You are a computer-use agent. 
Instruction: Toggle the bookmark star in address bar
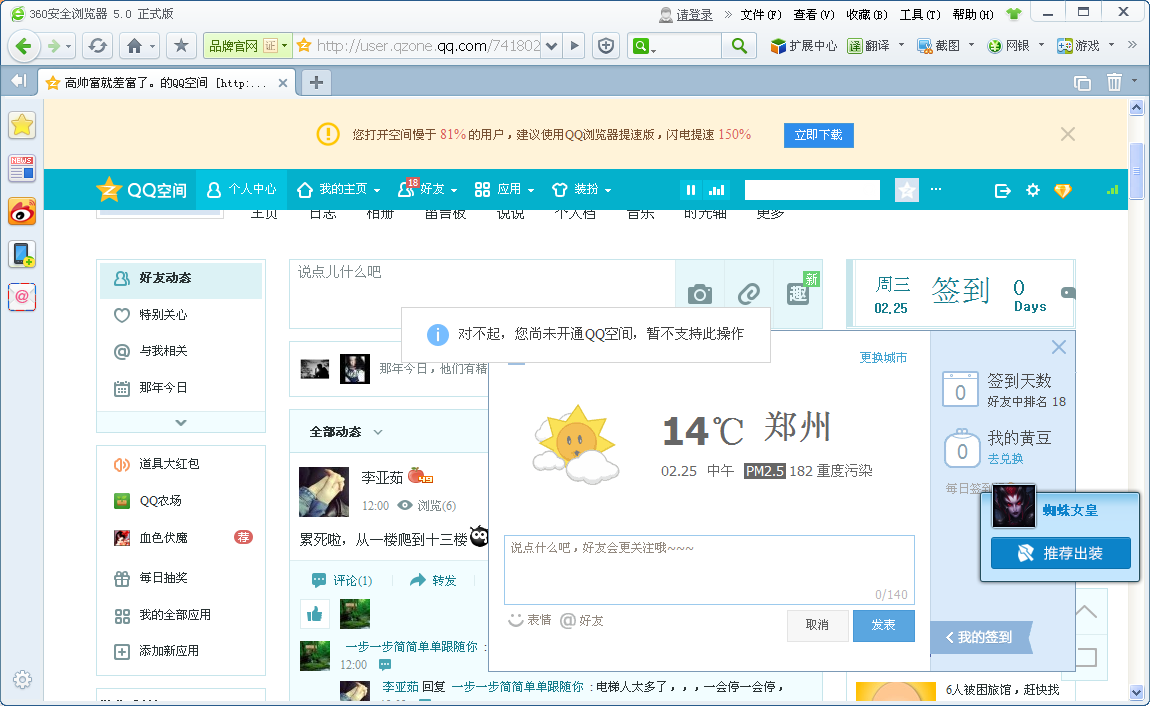(180, 45)
